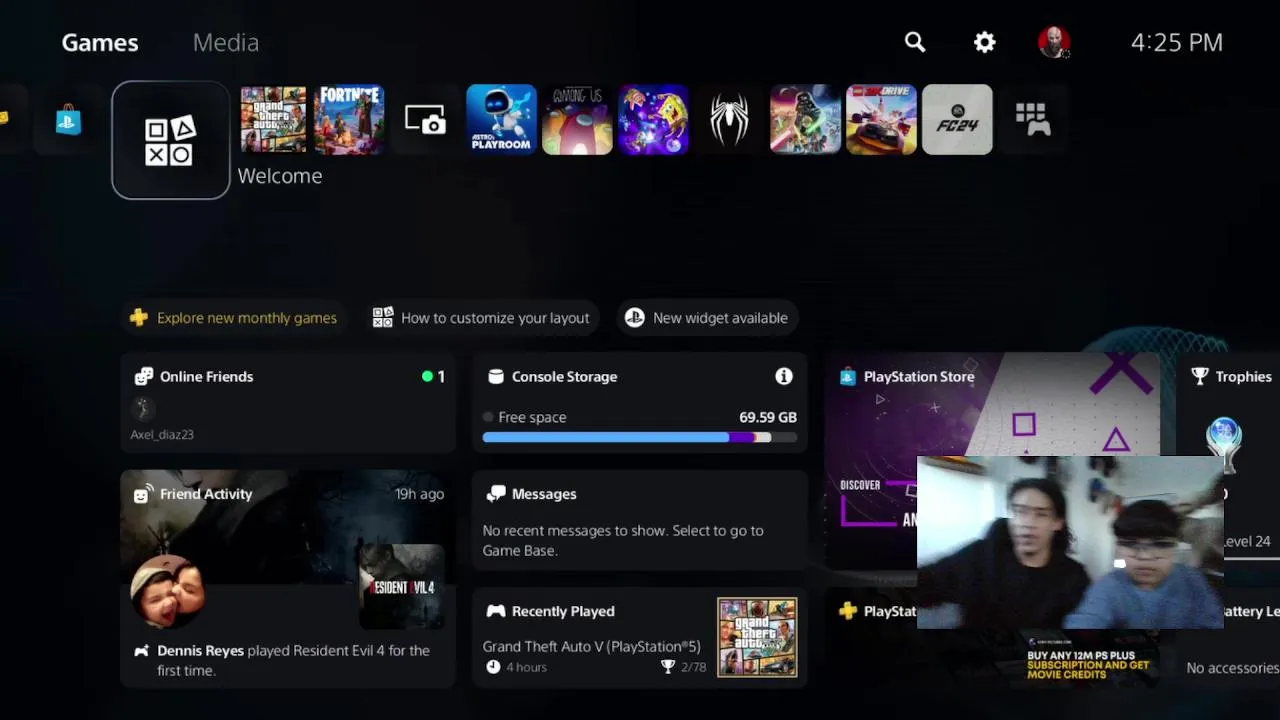Select Explore new monthly games
Screen dimensions: 1280x720
234,318
